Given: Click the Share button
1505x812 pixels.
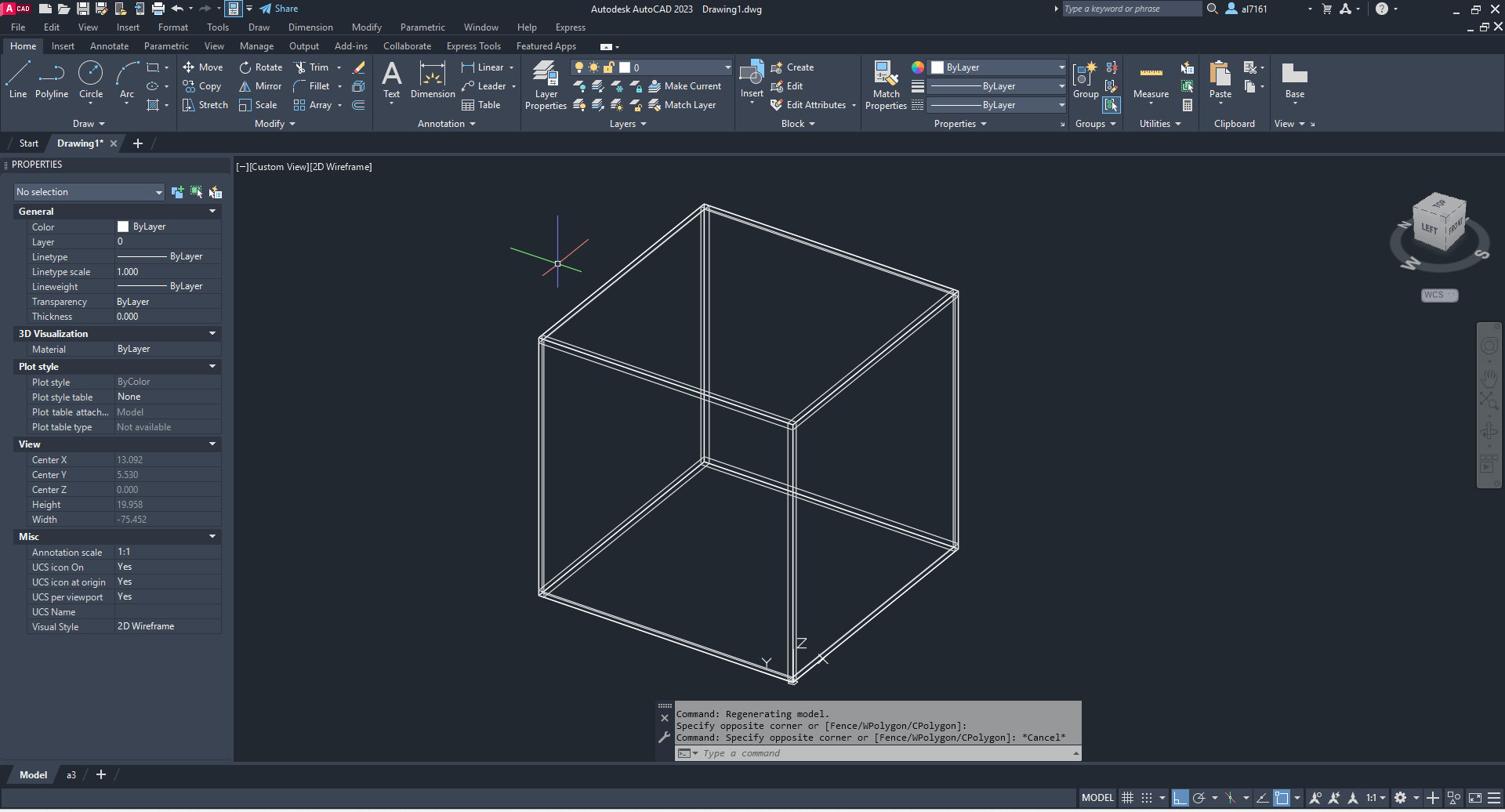Looking at the screenshot, I should tap(279, 9).
